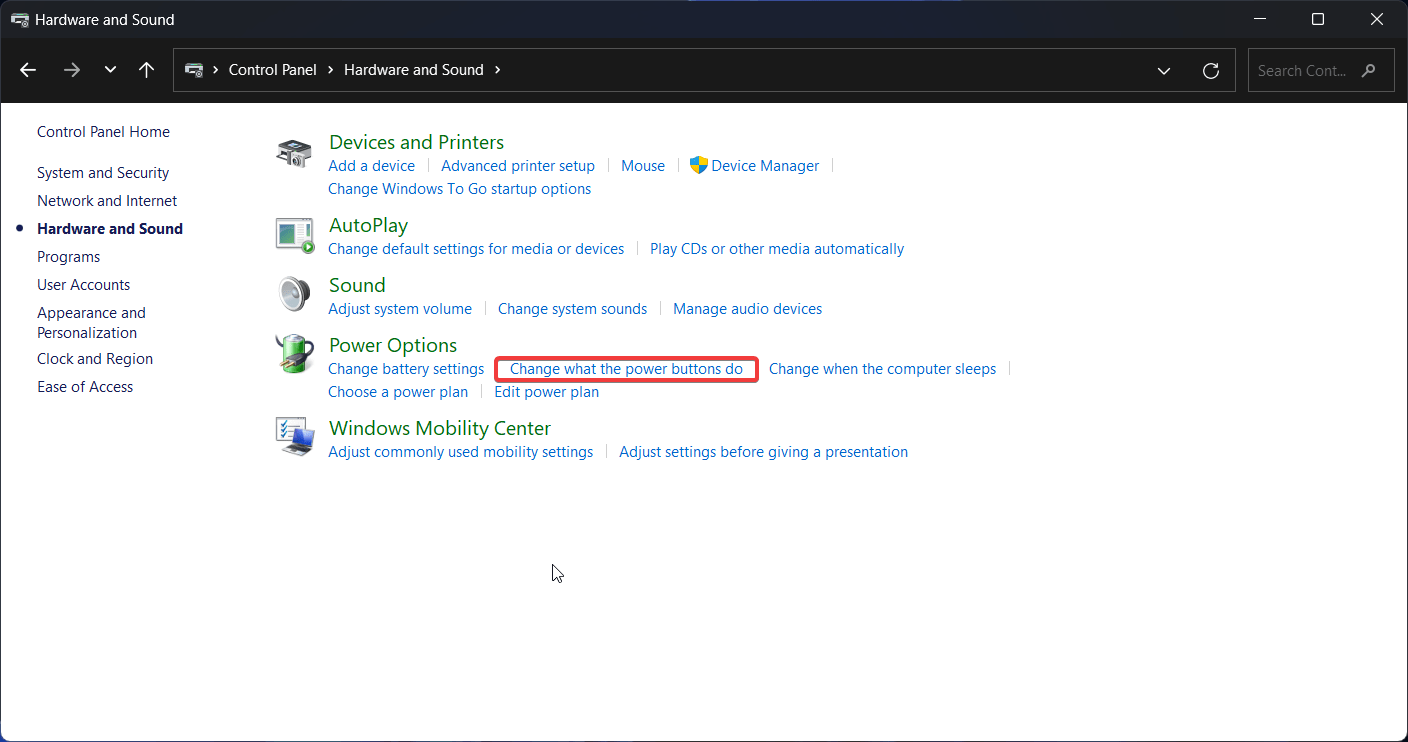Click the search magnifier icon
The width and height of the screenshot is (1408, 742).
tap(1369, 70)
